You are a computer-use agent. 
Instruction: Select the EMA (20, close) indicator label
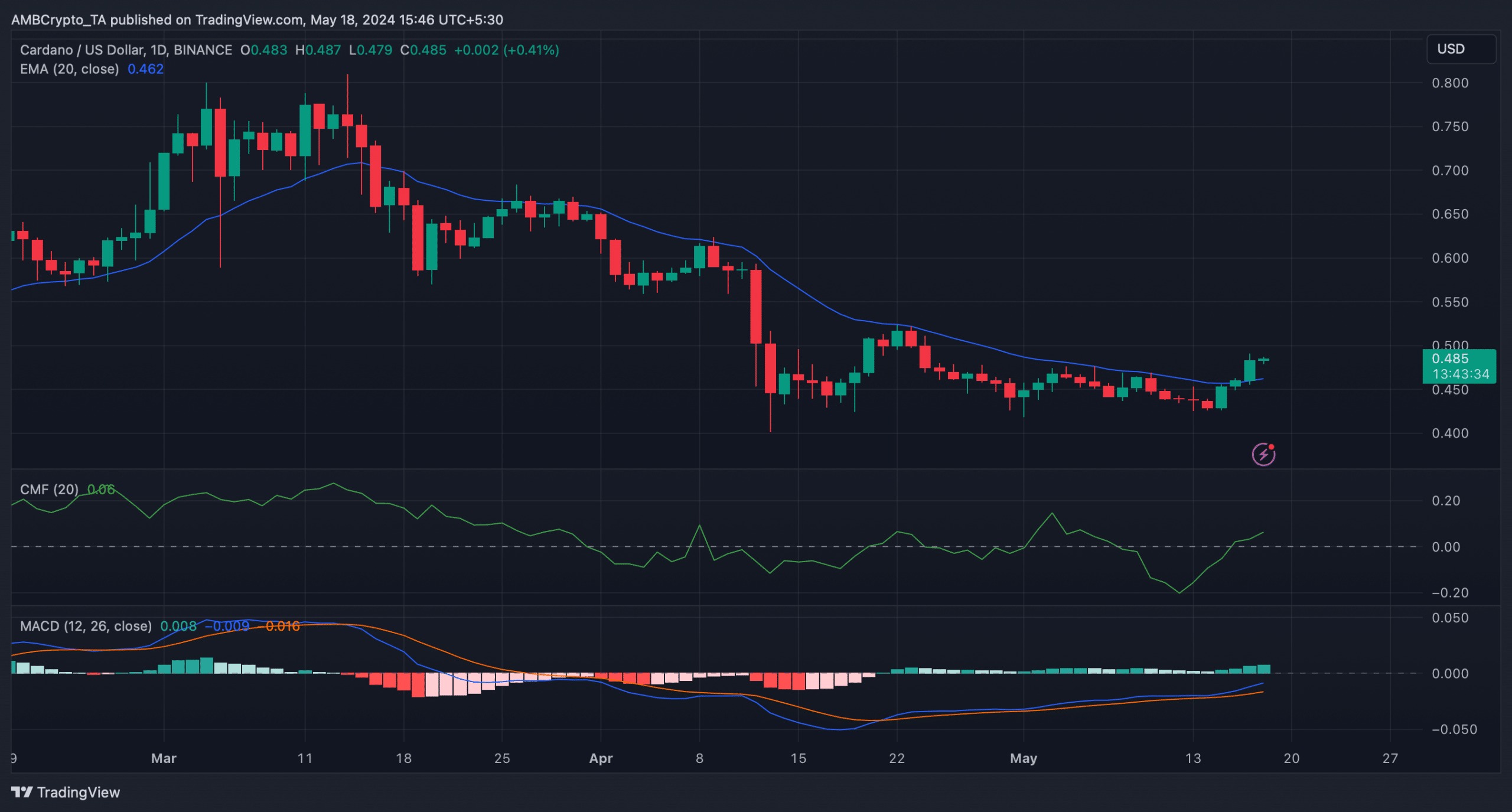[70, 69]
